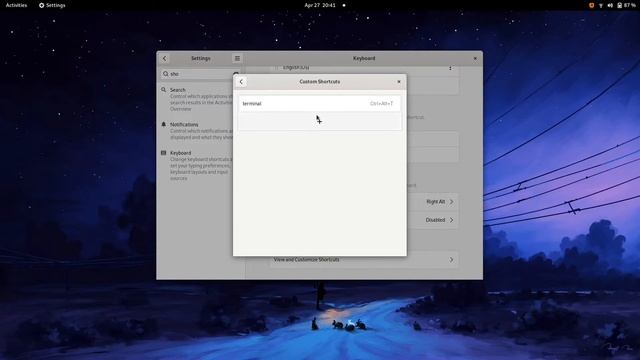Go back in the Custom Shortcuts dialog
Screen dimensions: 640x360
point(241,82)
